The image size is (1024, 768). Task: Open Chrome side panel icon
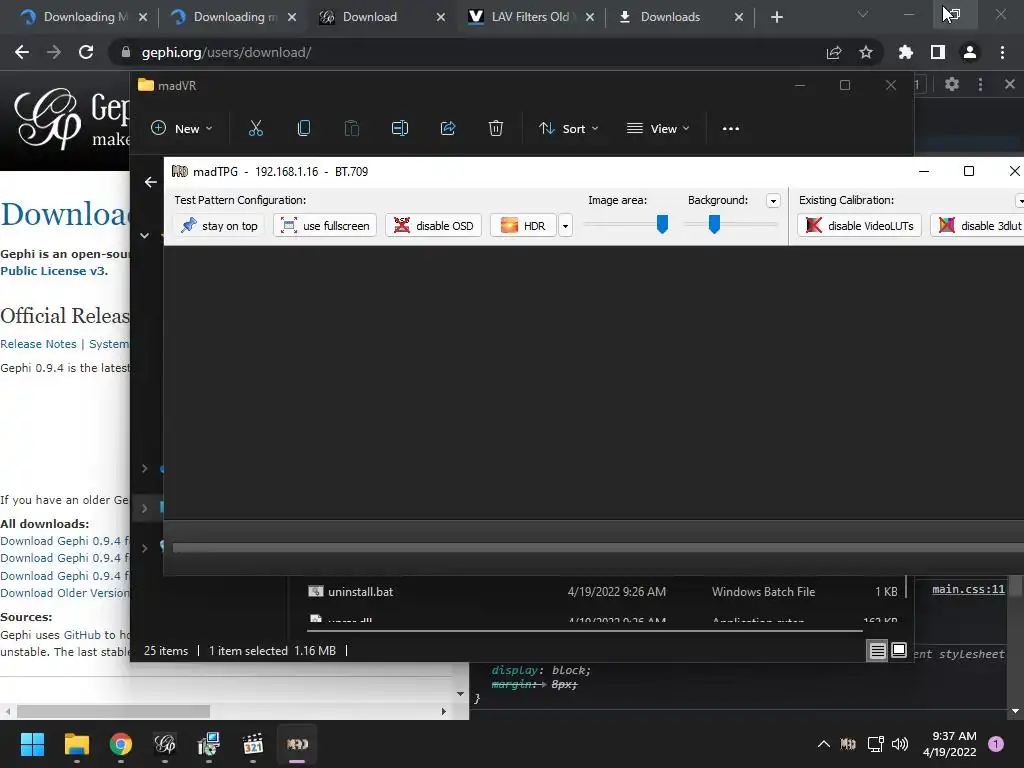pyautogui.click(x=938, y=52)
